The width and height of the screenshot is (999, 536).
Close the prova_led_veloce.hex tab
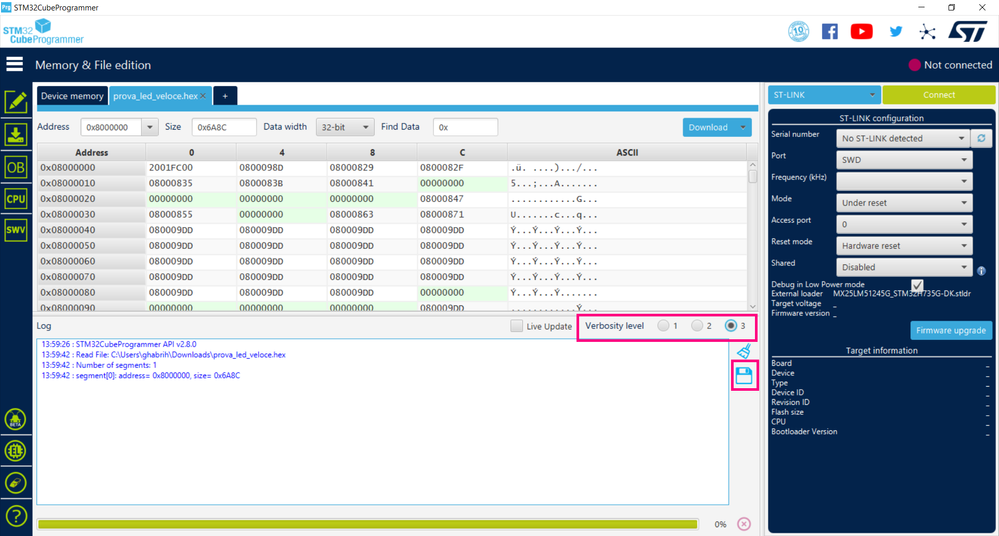203,96
